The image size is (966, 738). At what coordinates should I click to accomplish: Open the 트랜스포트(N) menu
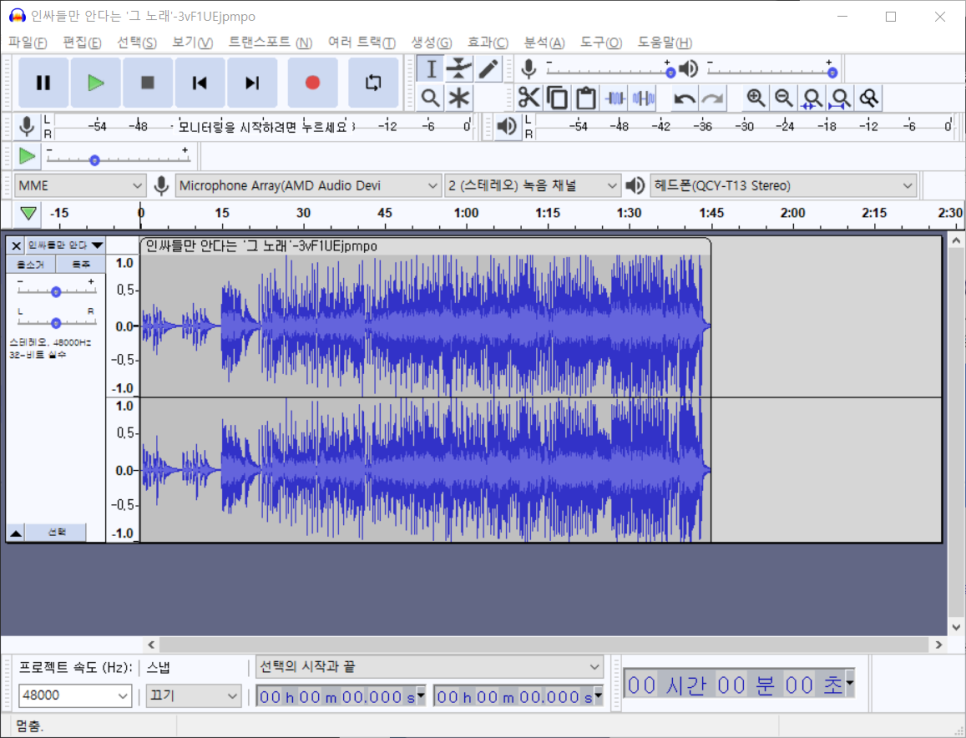(270, 43)
